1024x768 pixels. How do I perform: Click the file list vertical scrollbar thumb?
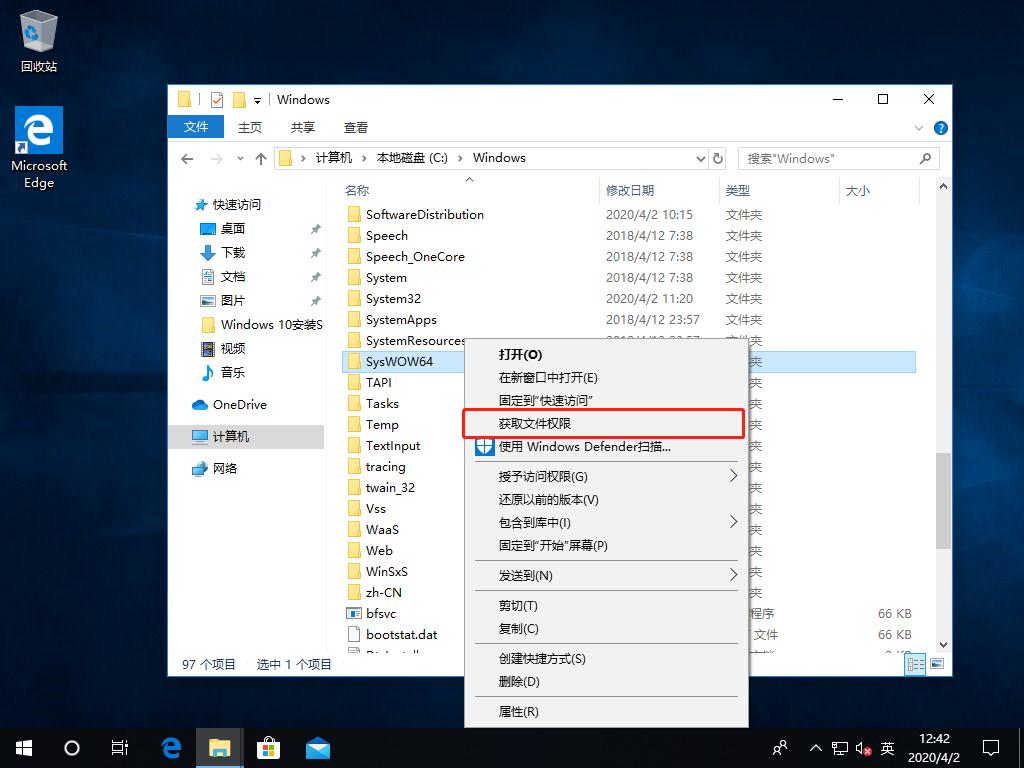[942, 500]
